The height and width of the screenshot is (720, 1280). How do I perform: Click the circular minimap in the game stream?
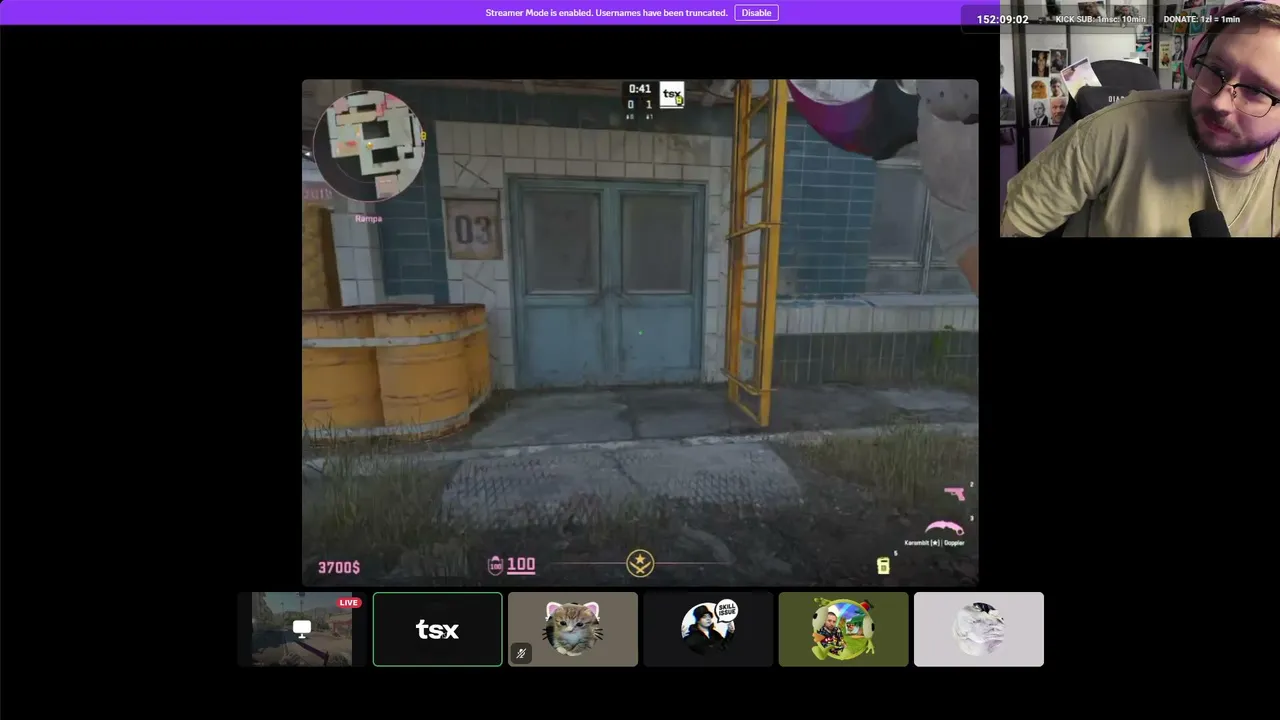(369, 146)
